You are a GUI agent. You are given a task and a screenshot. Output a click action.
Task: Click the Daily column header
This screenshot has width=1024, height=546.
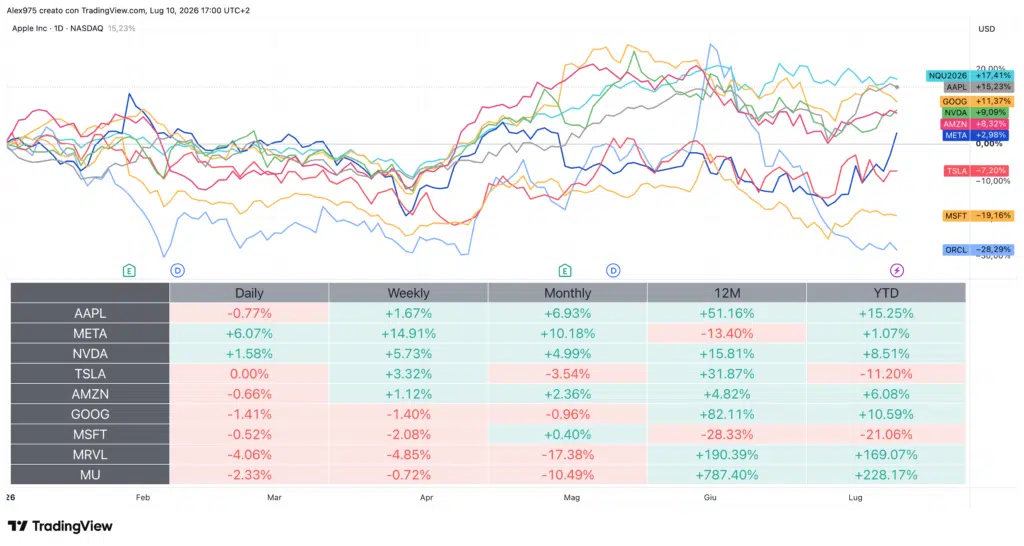point(249,293)
